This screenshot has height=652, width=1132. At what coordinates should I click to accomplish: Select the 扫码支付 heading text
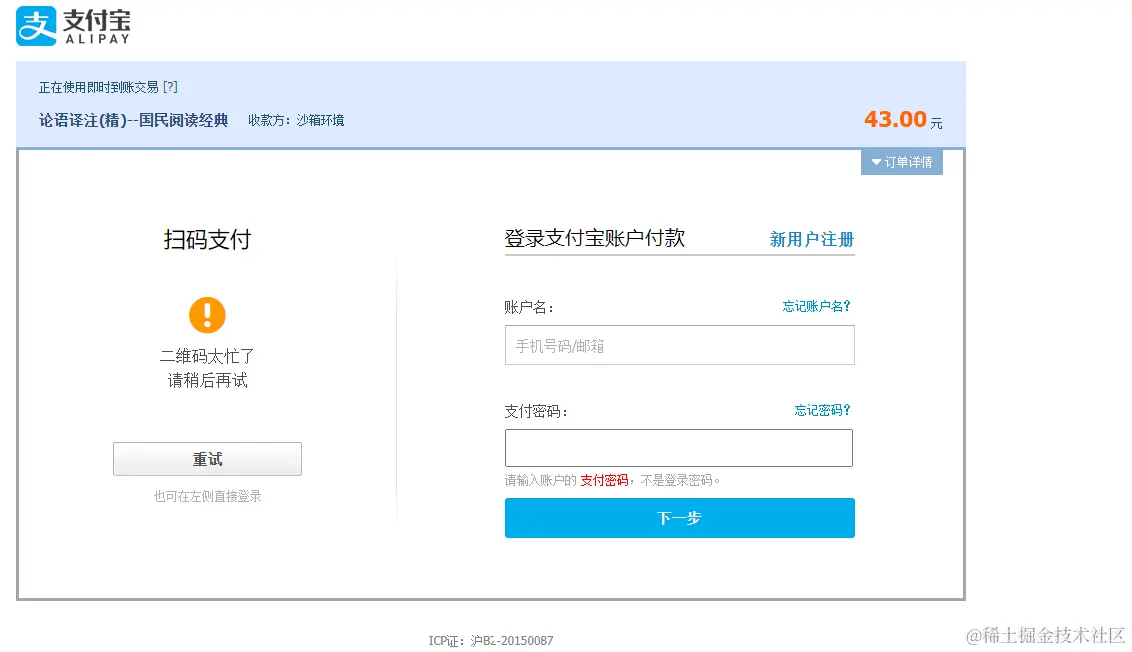tap(207, 239)
